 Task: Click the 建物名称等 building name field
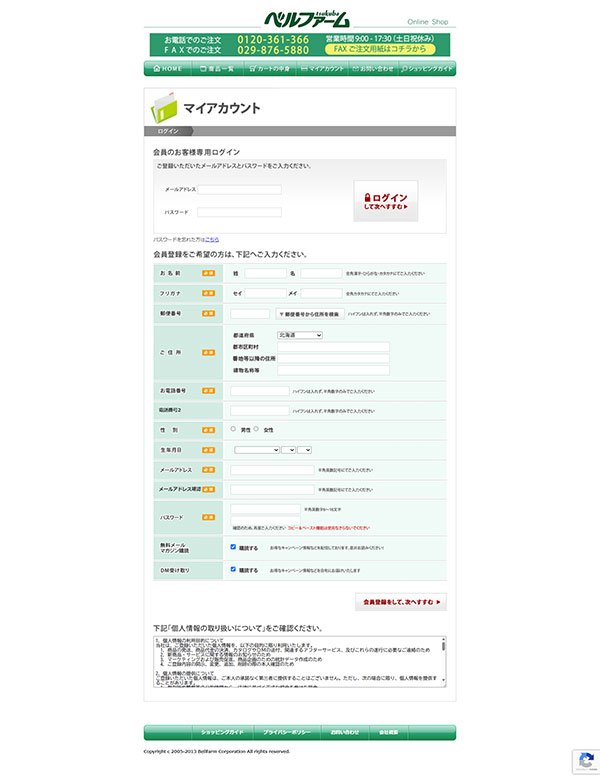(x=333, y=370)
